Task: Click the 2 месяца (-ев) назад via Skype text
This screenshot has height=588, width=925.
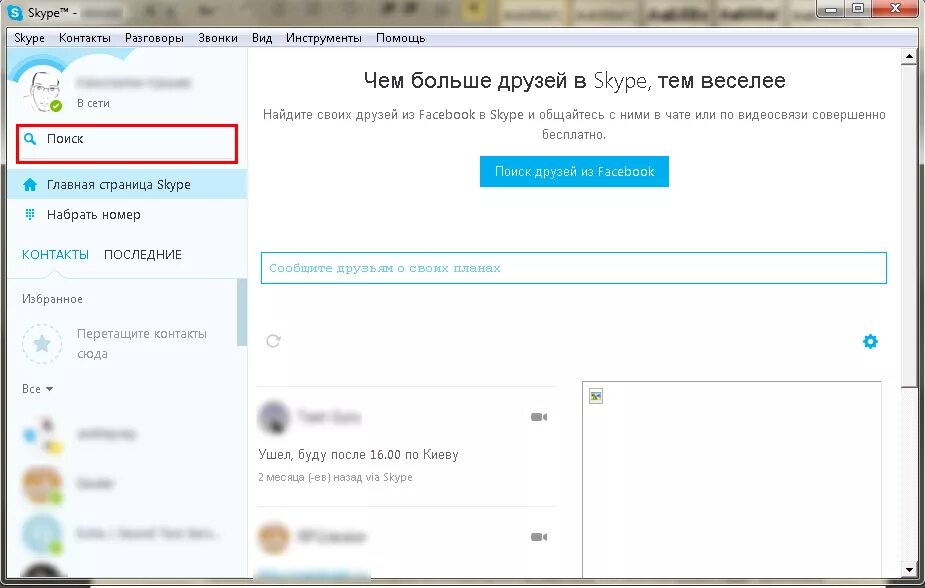Action: (335, 477)
